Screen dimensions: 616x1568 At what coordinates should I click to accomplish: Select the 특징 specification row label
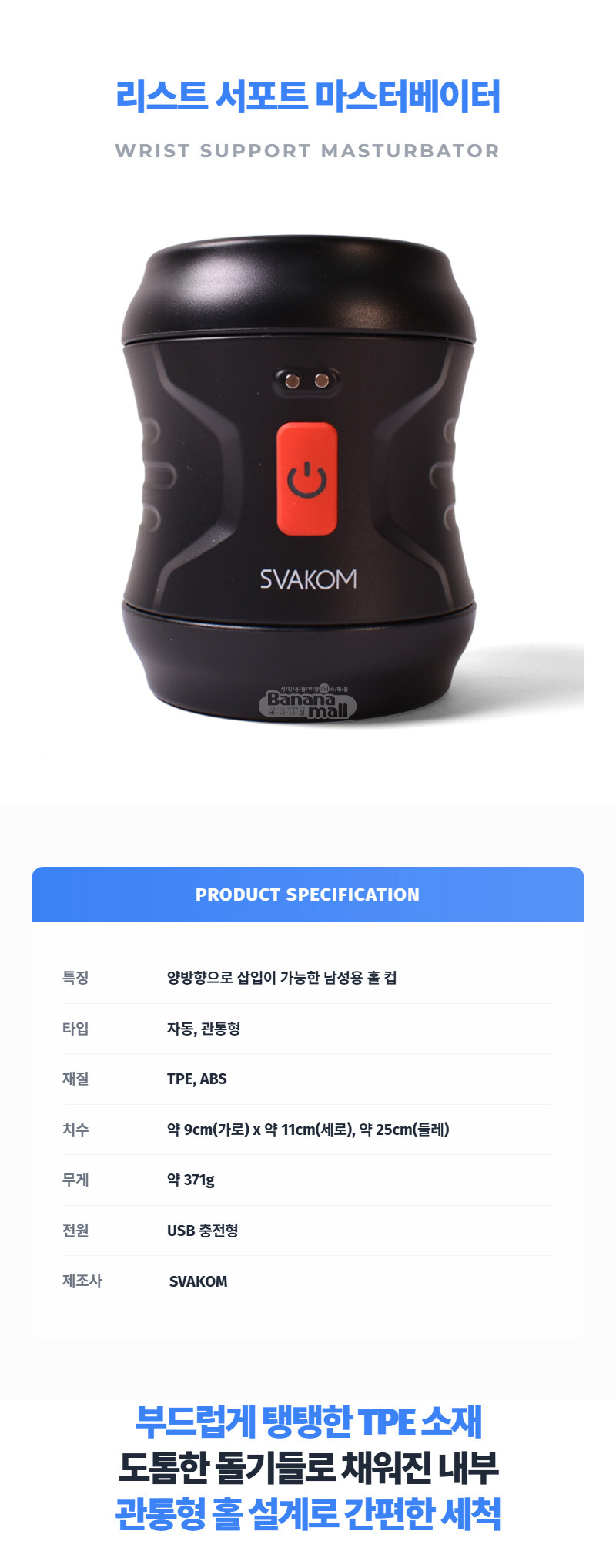click(x=75, y=978)
